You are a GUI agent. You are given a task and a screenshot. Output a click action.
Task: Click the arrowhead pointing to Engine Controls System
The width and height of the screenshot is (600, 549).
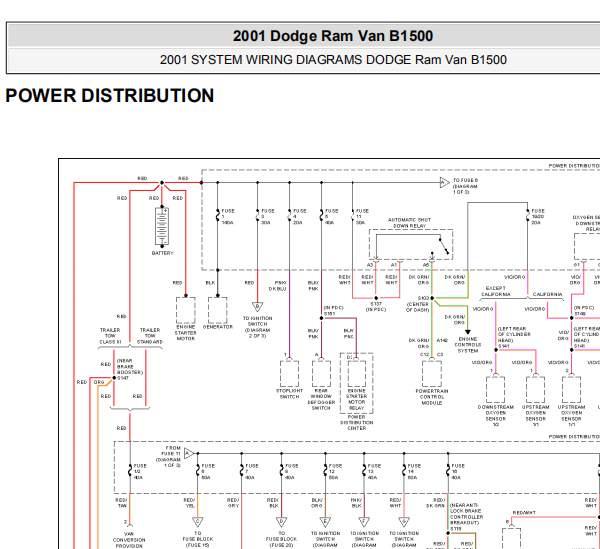[x=468, y=332]
